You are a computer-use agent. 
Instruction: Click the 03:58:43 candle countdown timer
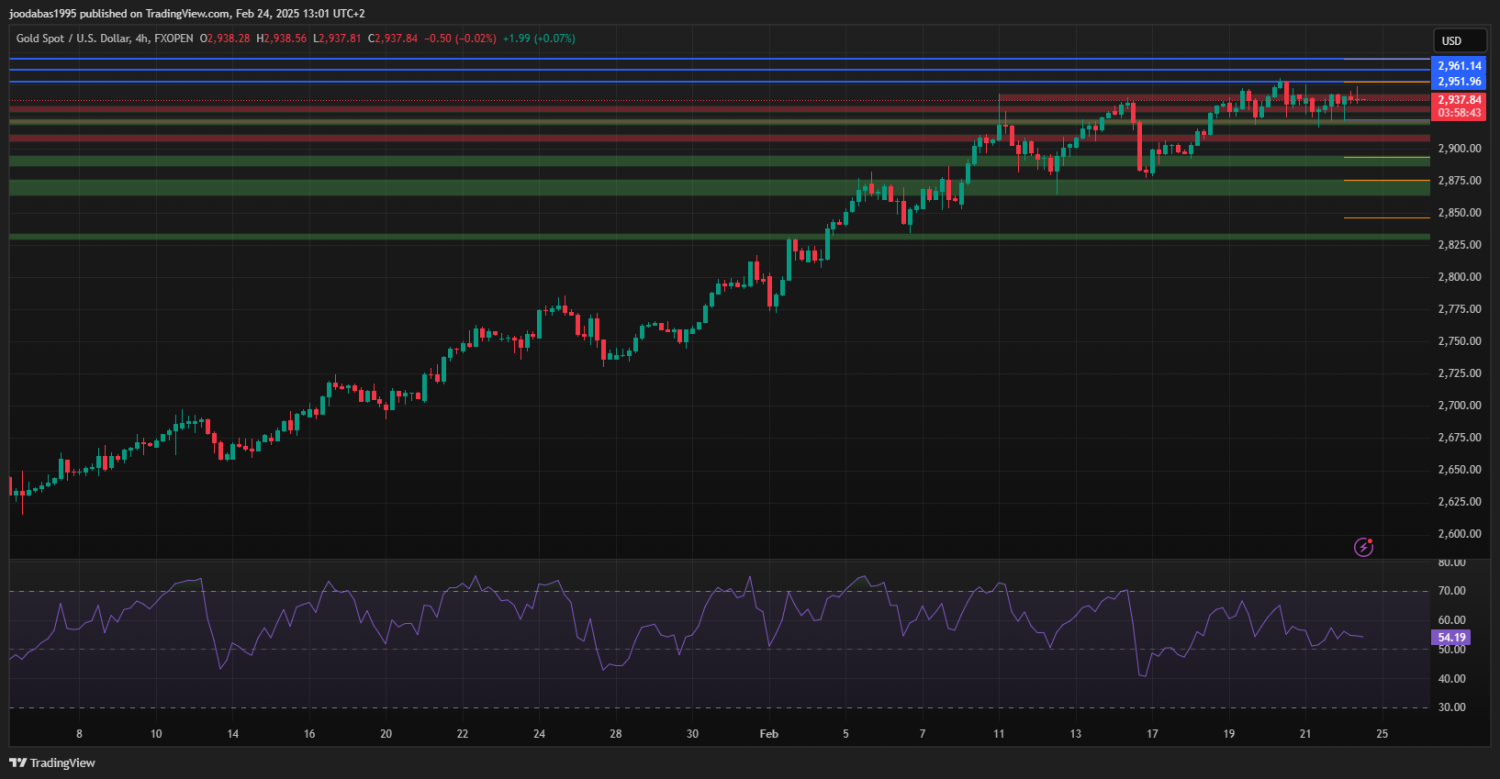[1459, 113]
